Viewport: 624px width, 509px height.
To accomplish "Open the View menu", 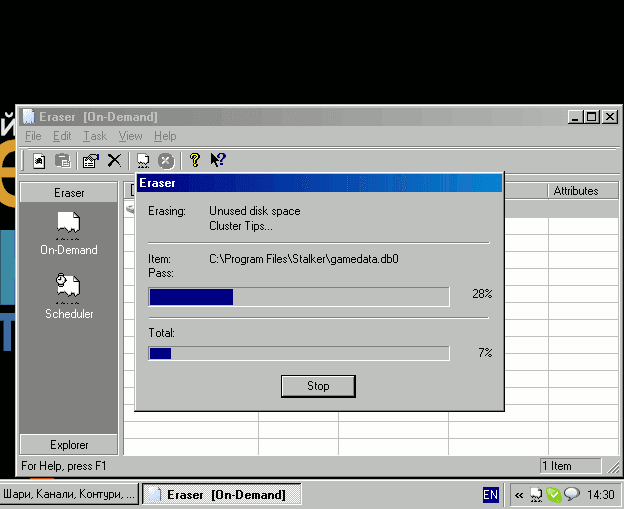I will (131, 136).
